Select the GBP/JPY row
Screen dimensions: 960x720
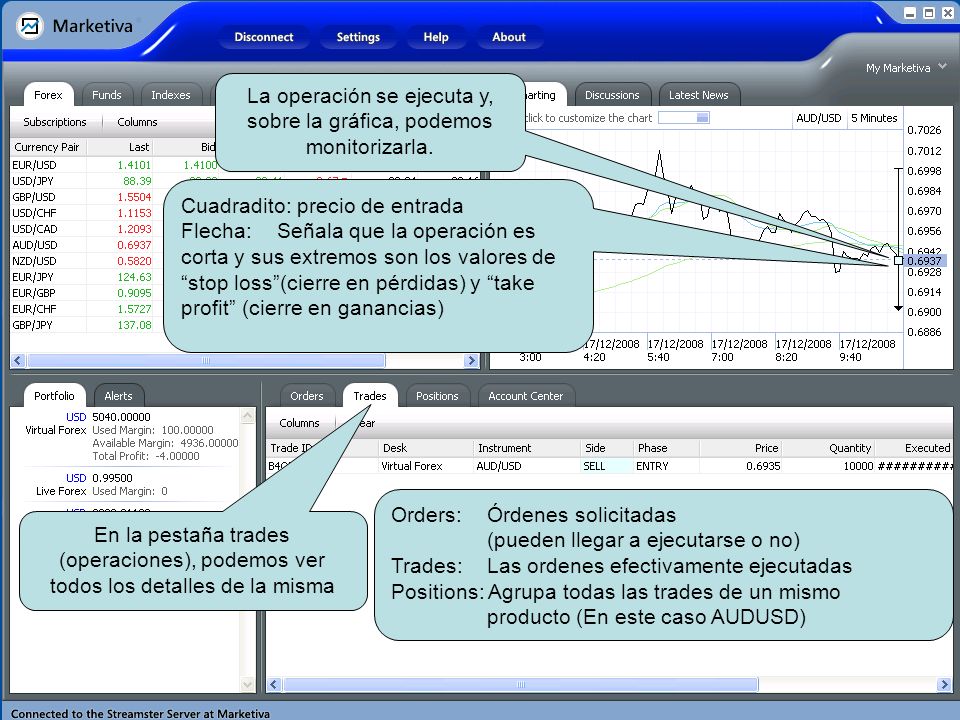tap(86, 324)
